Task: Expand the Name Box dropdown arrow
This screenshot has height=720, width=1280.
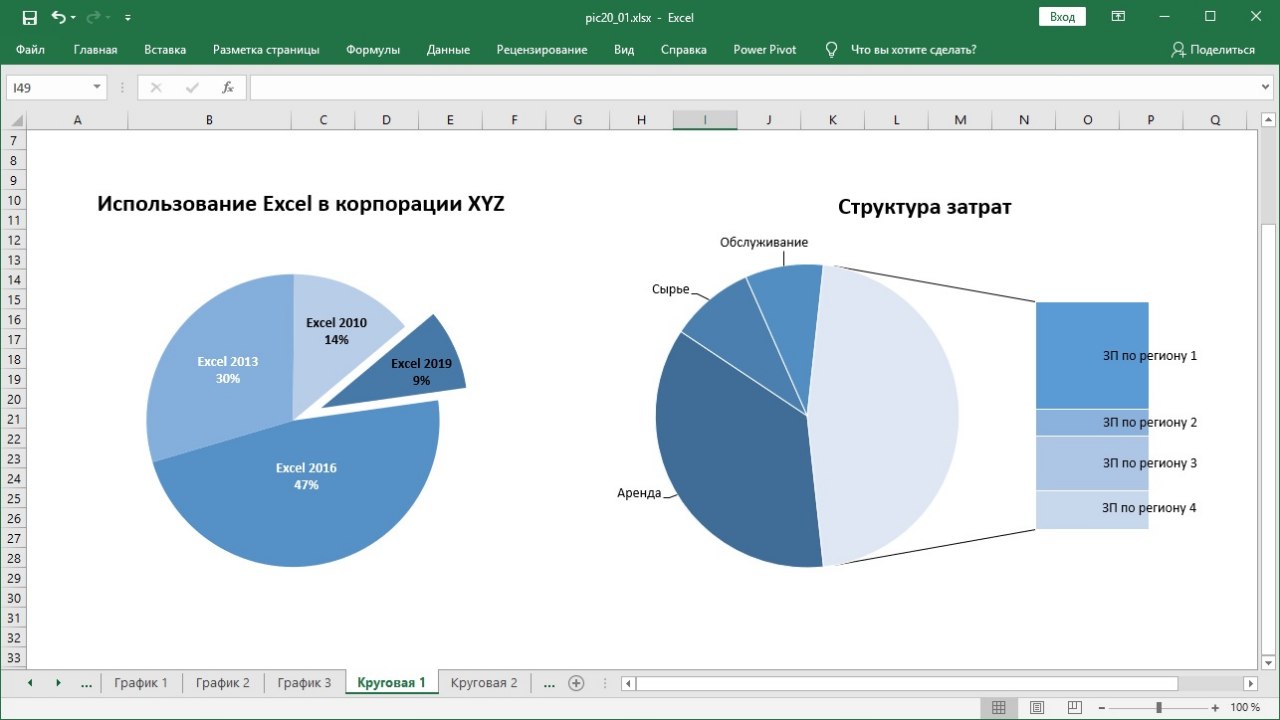Action: [97, 88]
